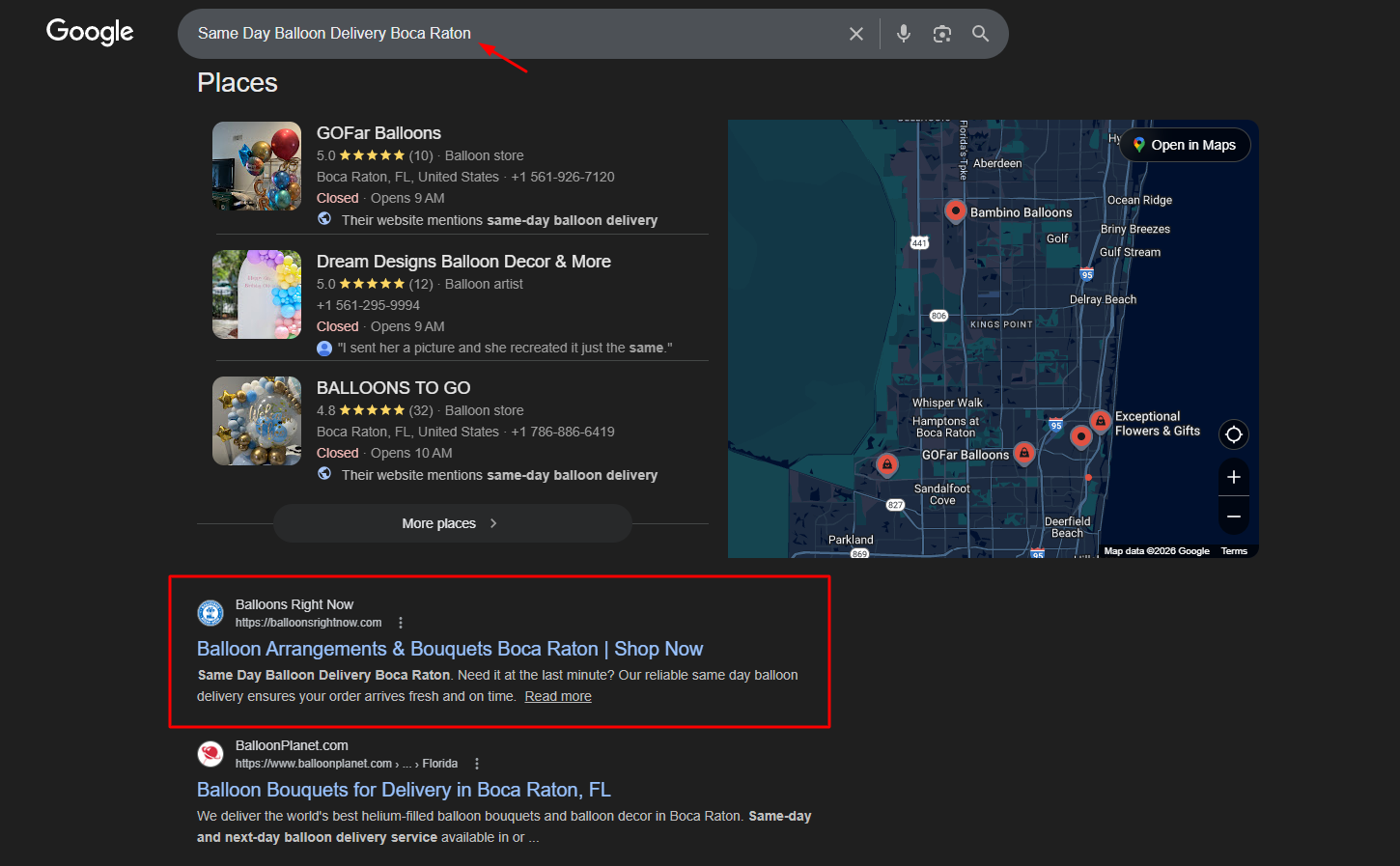The height and width of the screenshot is (866, 1400).
Task: Click the Open in Maps button
Action: tap(1184, 145)
